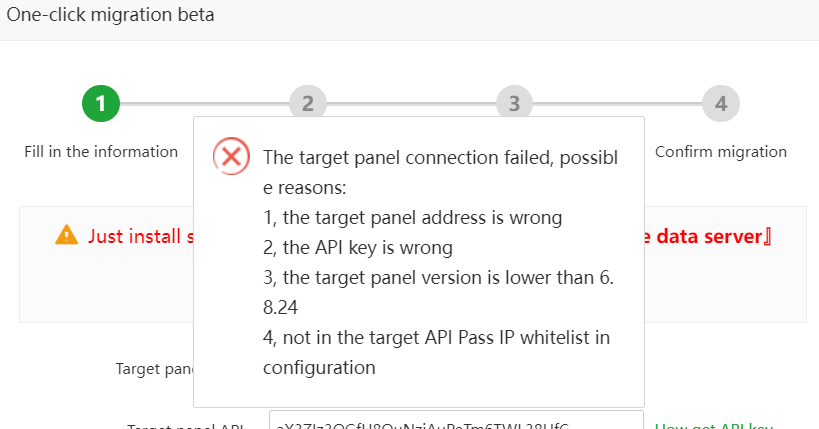819x429 pixels.
Task: Focus the target panel API key field
Action: point(456,423)
